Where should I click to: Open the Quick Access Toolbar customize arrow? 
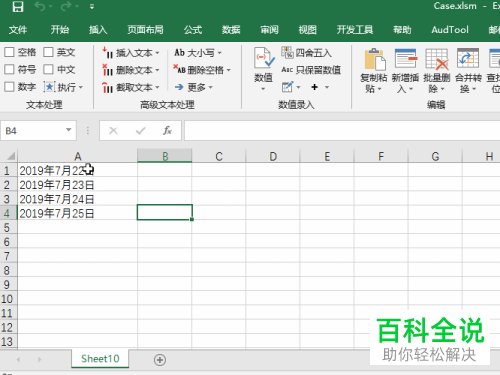(92, 6)
